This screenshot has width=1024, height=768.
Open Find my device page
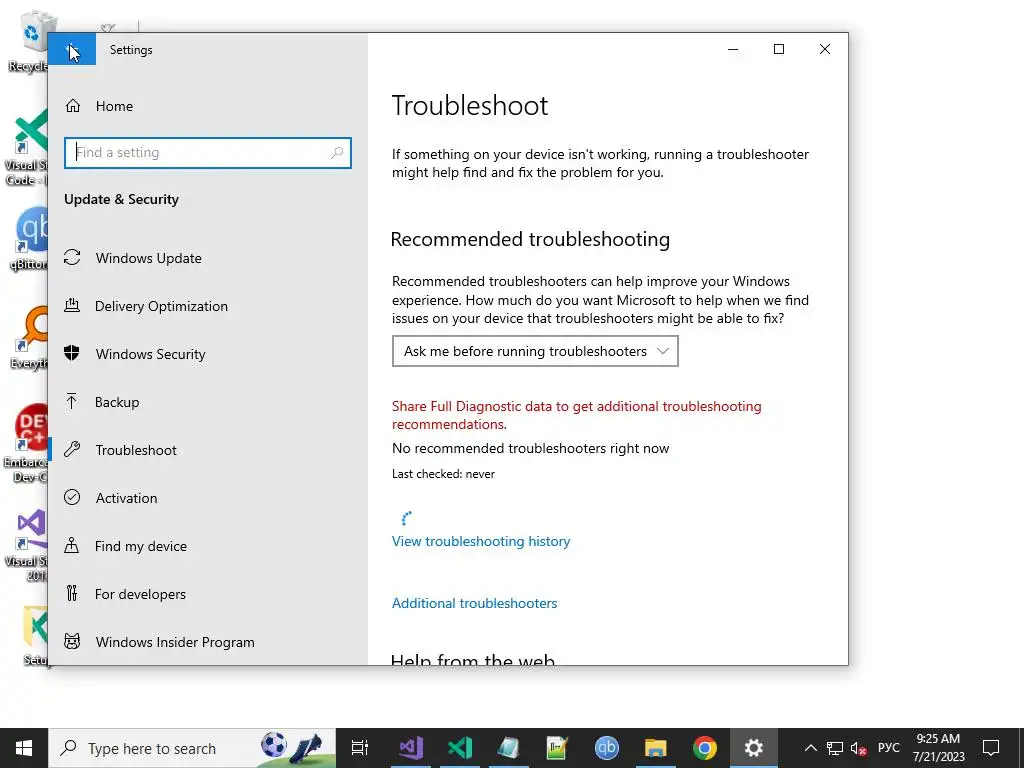[x=140, y=546]
